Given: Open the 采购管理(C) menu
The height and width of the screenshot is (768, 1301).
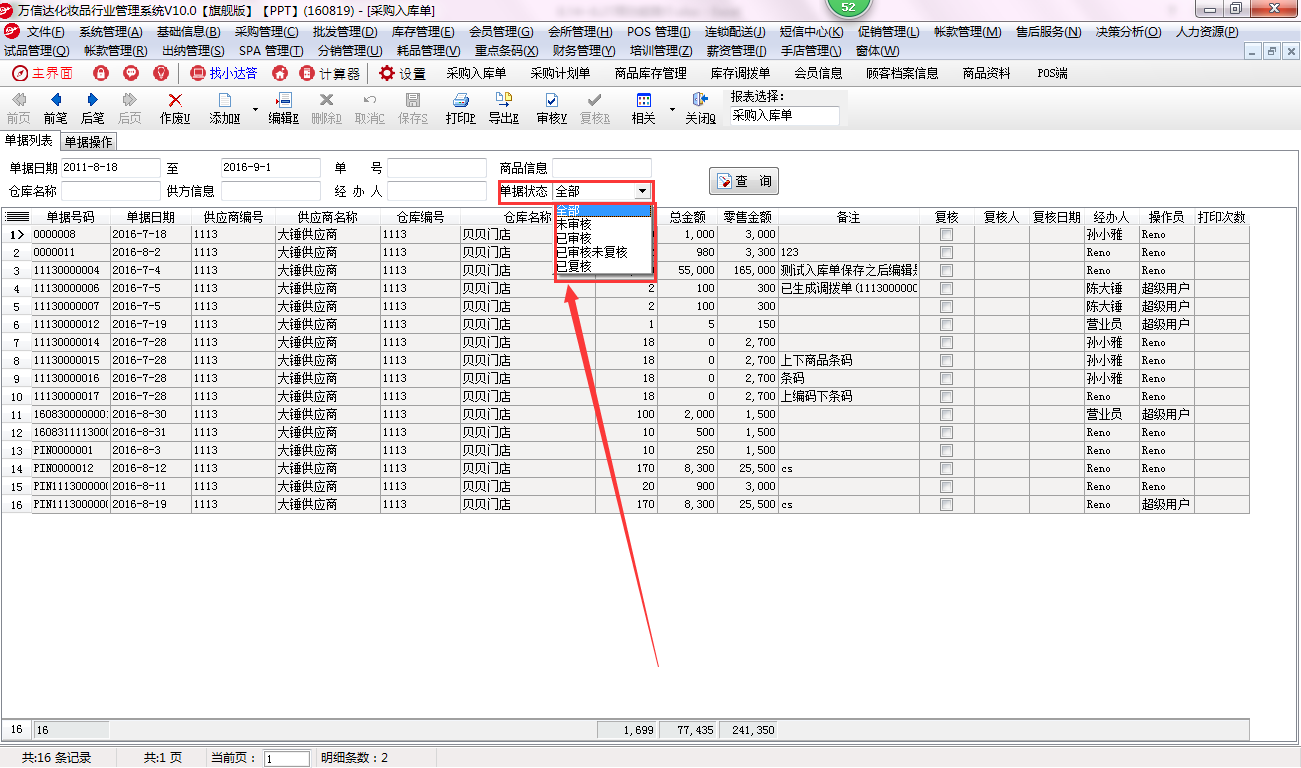Looking at the screenshot, I should [267, 31].
